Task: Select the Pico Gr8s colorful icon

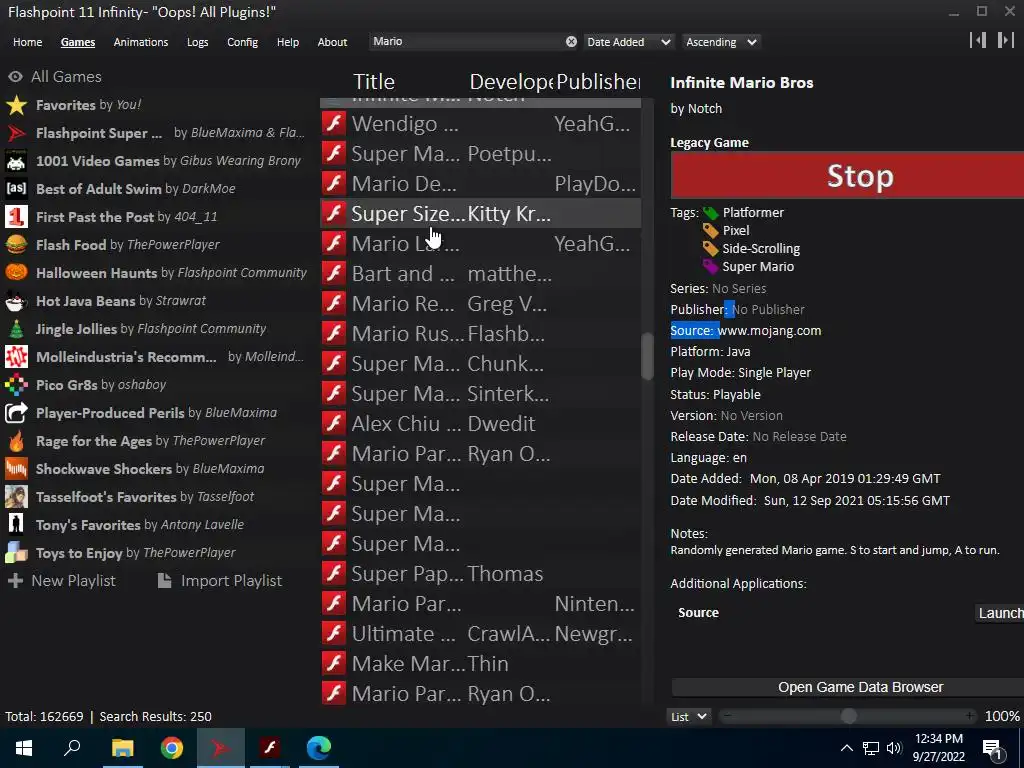Action: pos(16,385)
